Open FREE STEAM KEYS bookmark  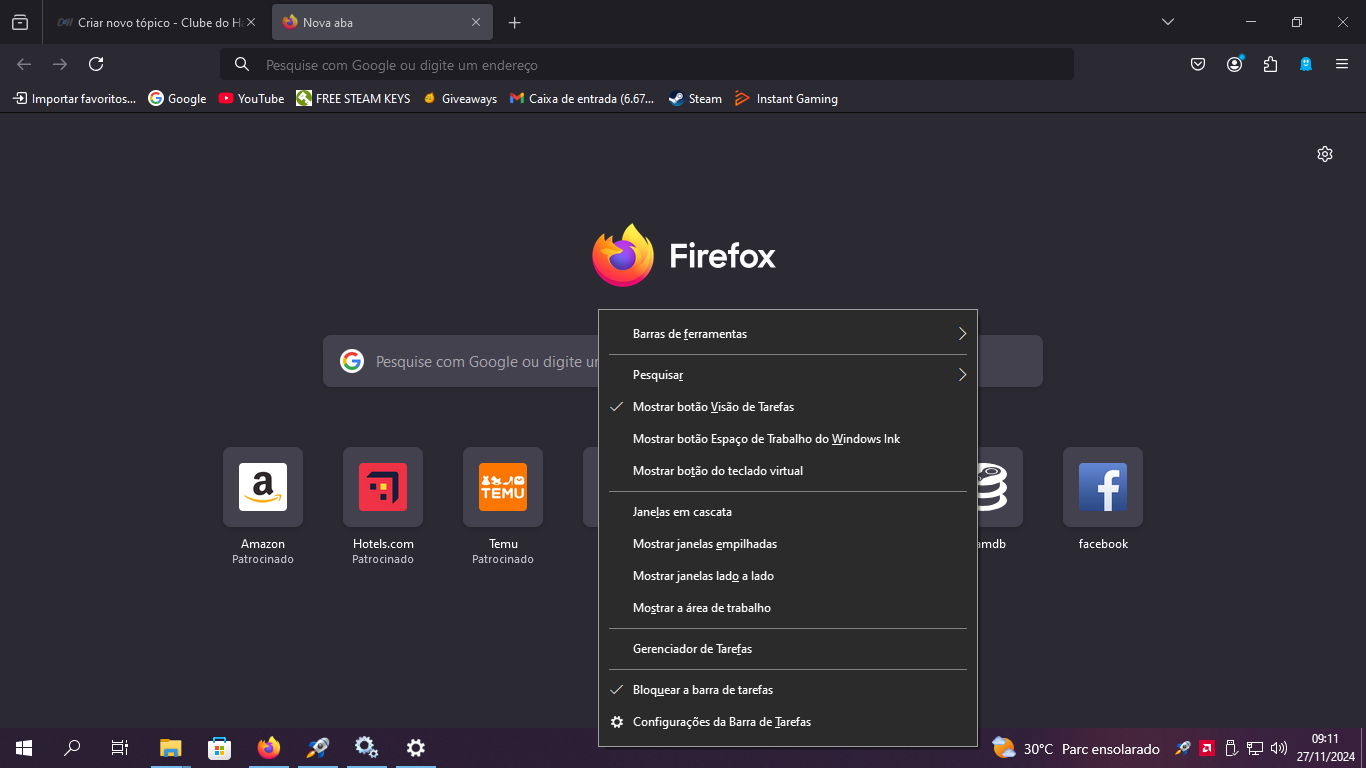pos(353,98)
